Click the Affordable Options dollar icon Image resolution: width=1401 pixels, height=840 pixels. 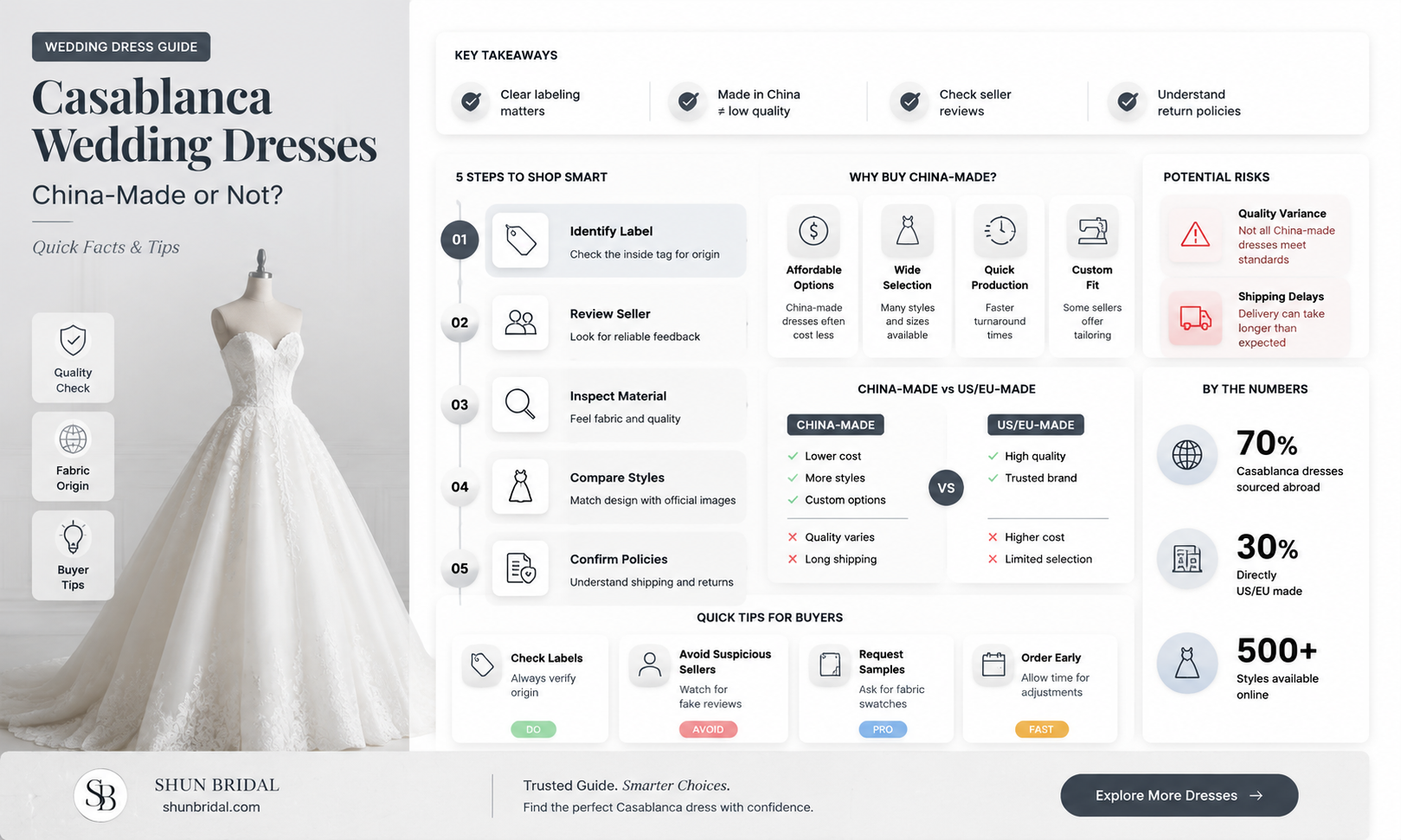pos(813,230)
